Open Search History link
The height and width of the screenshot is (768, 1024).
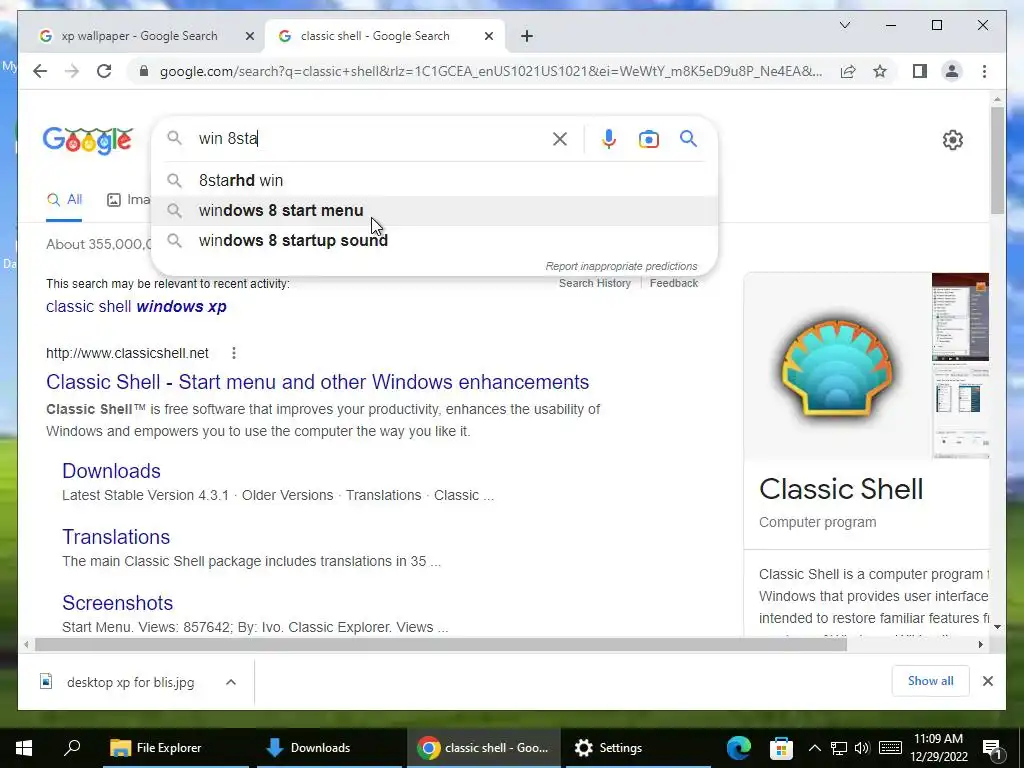tap(594, 283)
